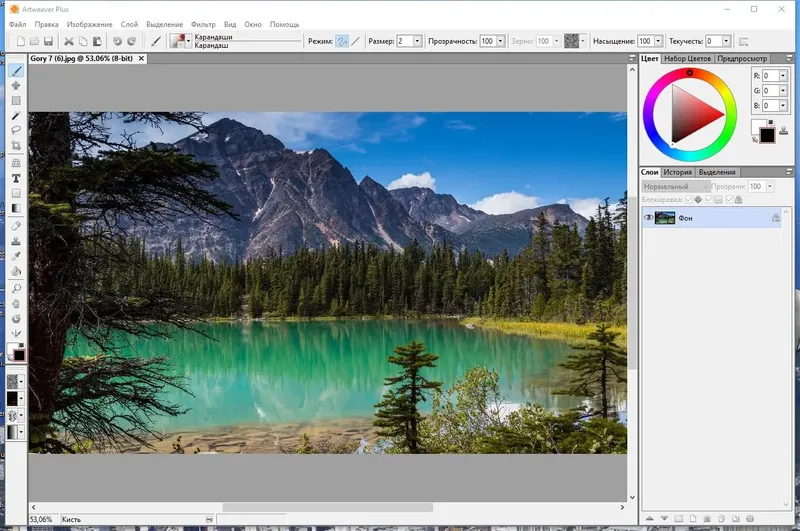Image resolution: width=800 pixels, height=531 pixels.
Task: Open the B channel value dropdown
Action: (x=783, y=106)
